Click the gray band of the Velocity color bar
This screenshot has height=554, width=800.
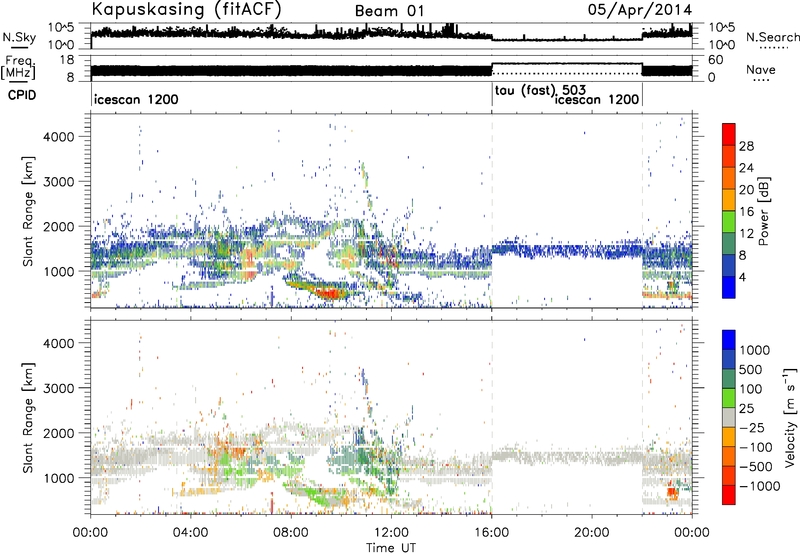tap(729, 417)
